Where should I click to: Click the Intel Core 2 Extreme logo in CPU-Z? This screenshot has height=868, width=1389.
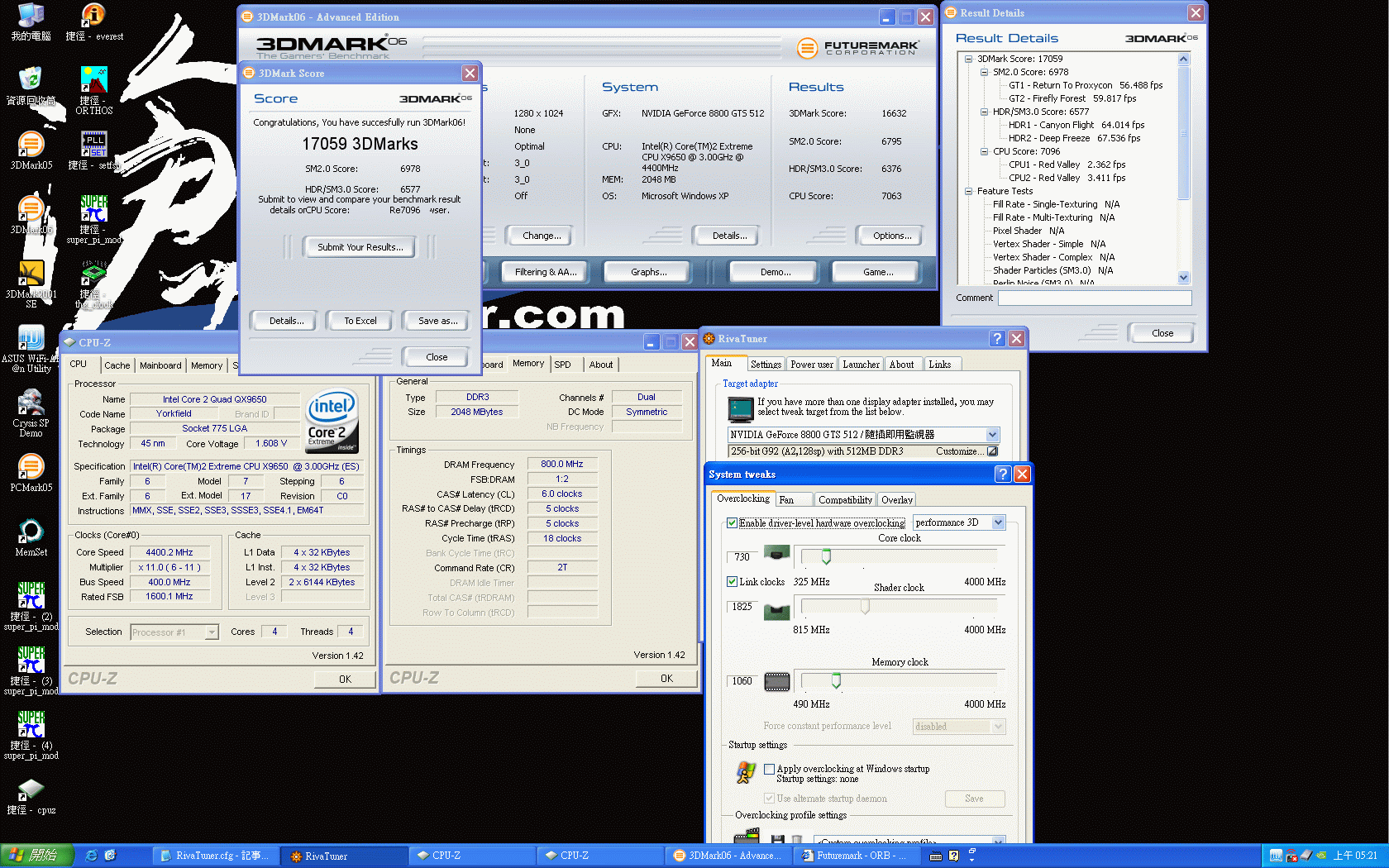[332, 421]
